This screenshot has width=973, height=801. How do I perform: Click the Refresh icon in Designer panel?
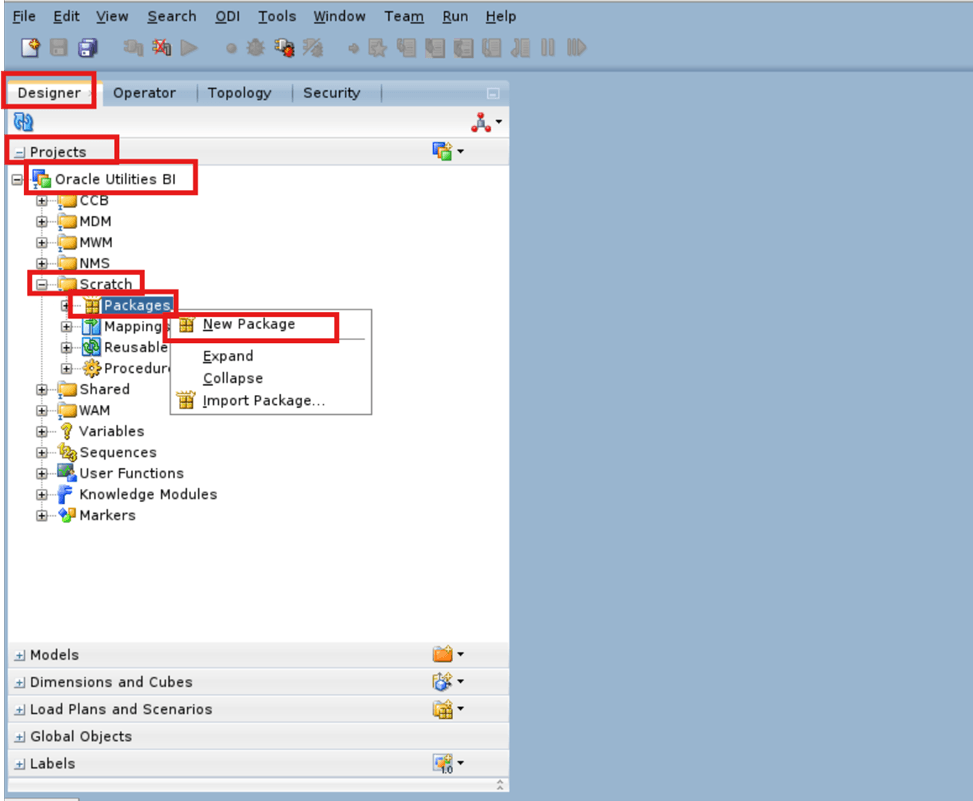22,122
